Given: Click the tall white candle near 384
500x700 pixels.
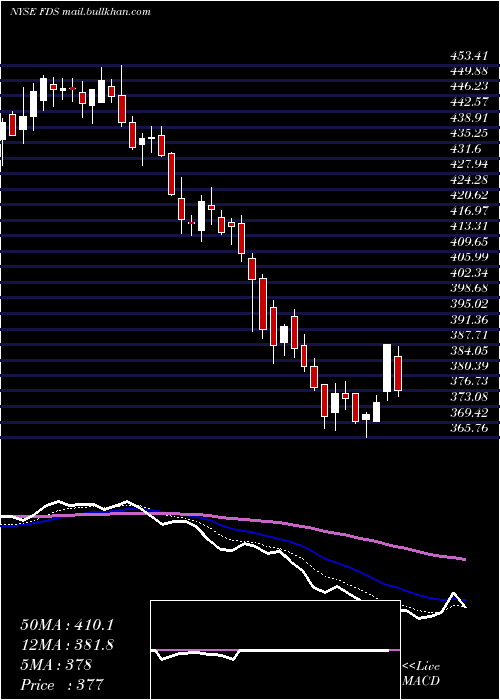Looking at the screenshot, I should click(387, 368).
